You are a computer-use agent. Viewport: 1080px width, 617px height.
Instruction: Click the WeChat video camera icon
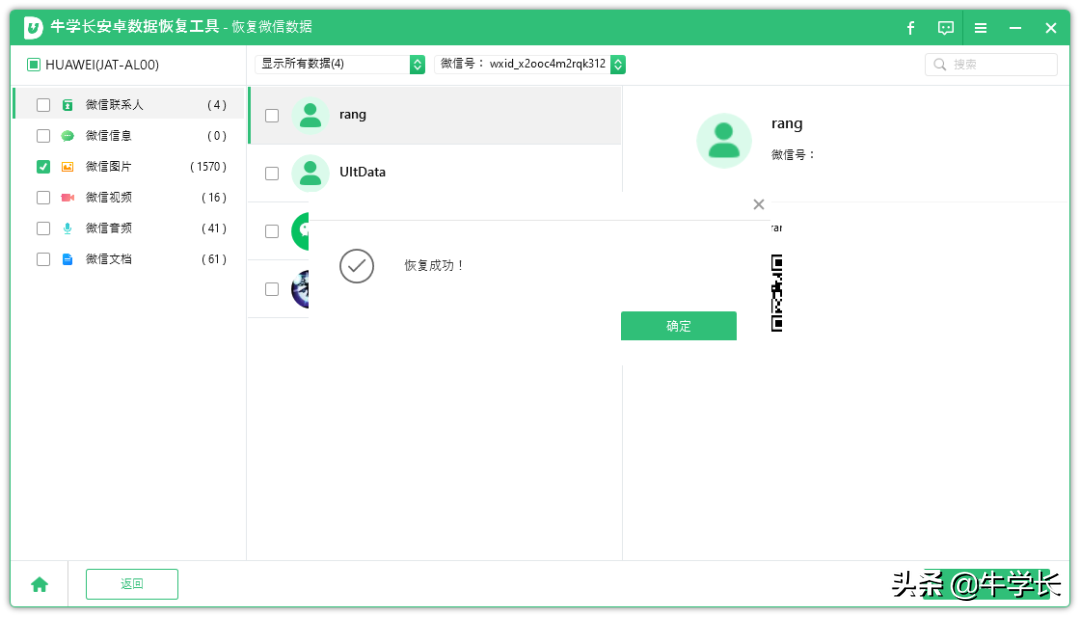[68, 198]
